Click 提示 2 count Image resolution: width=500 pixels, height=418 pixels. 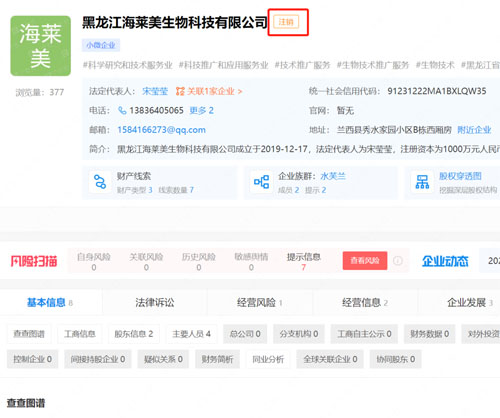tap(316, 190)
